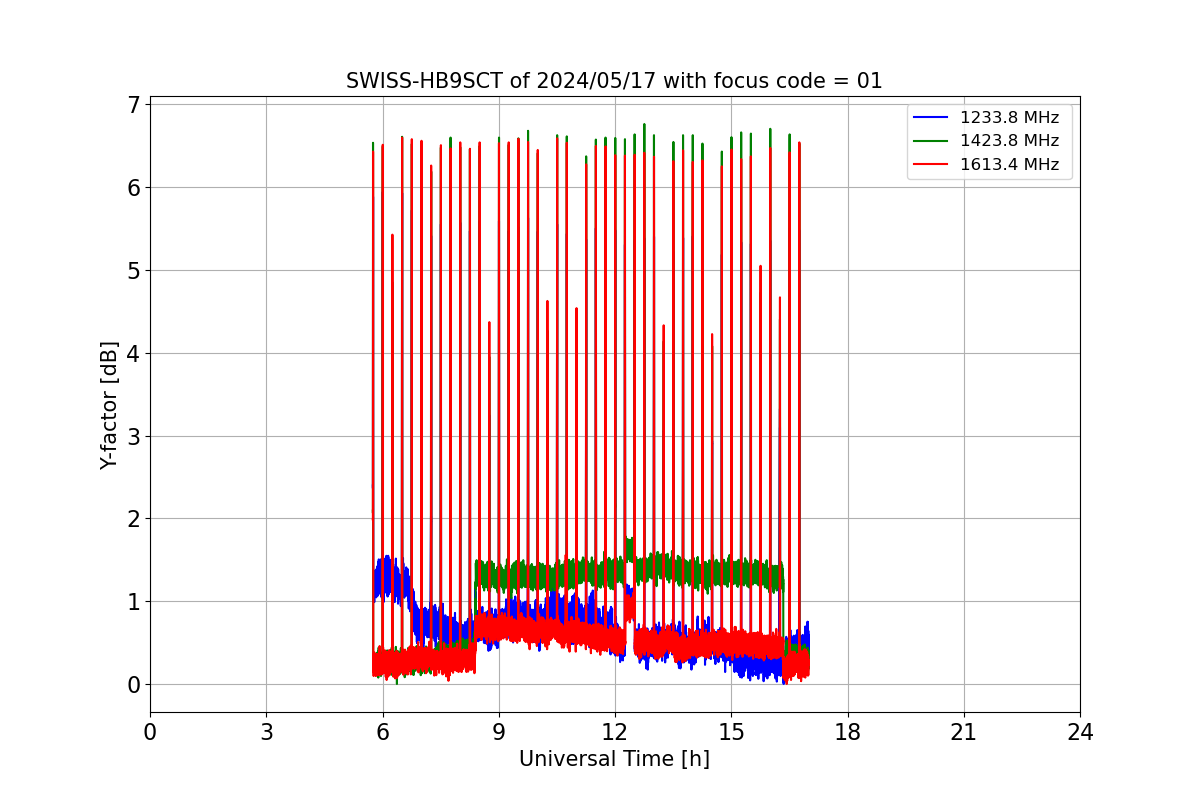The height and width of the screenshot is (800, 1200).
Task: Click x-axis tick label 24
Action: click(x=1080, y=732)
